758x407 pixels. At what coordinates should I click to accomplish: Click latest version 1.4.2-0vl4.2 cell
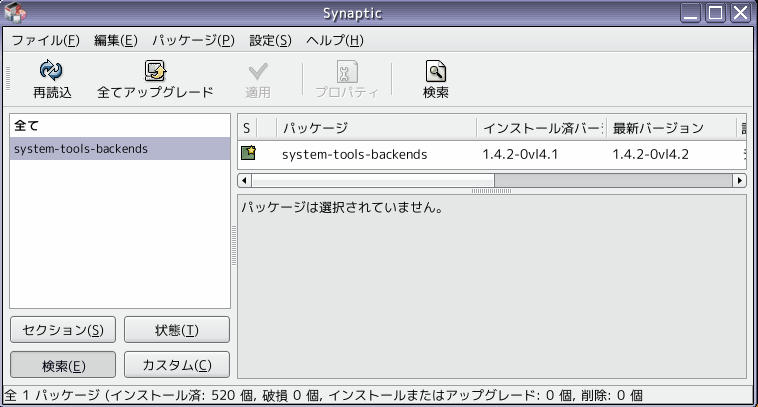pos(651,154)
